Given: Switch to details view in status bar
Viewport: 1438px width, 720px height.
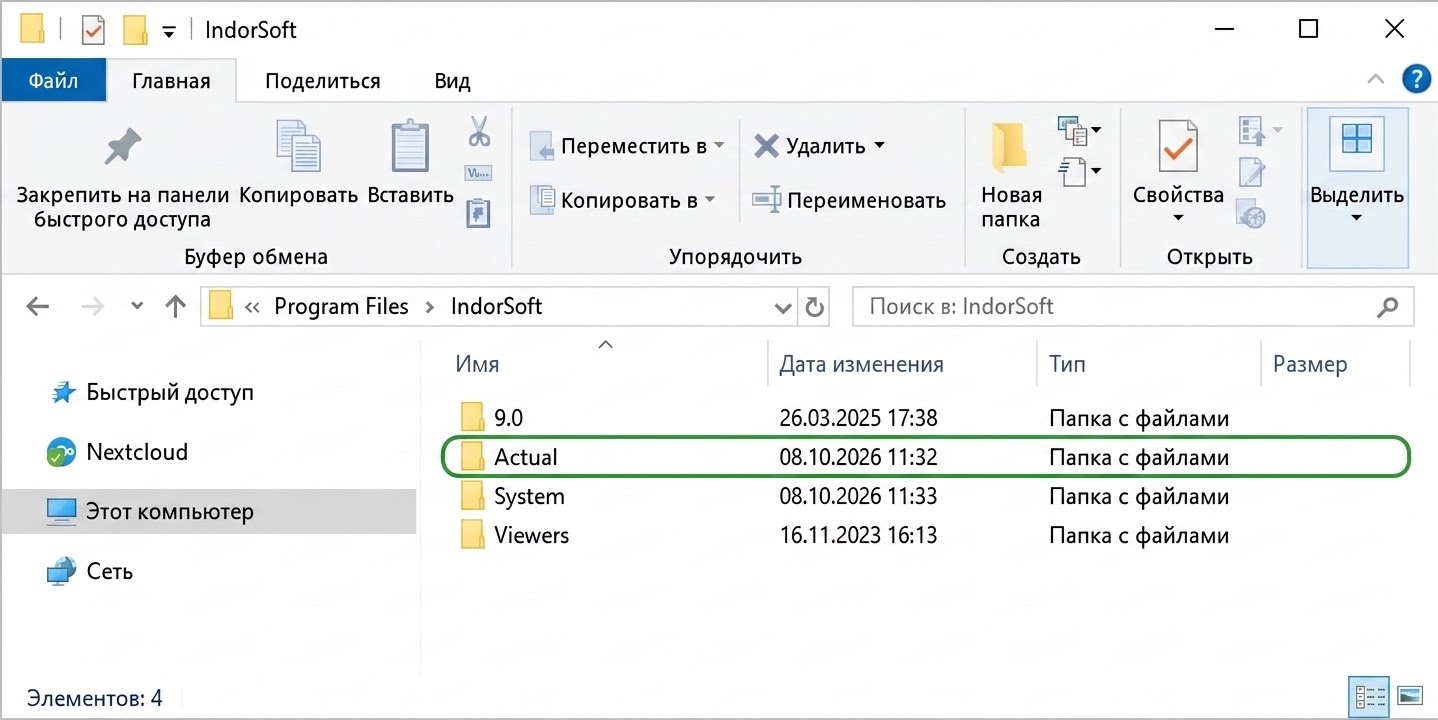Looking at the screenshot, I should [x=1369, y=696].
